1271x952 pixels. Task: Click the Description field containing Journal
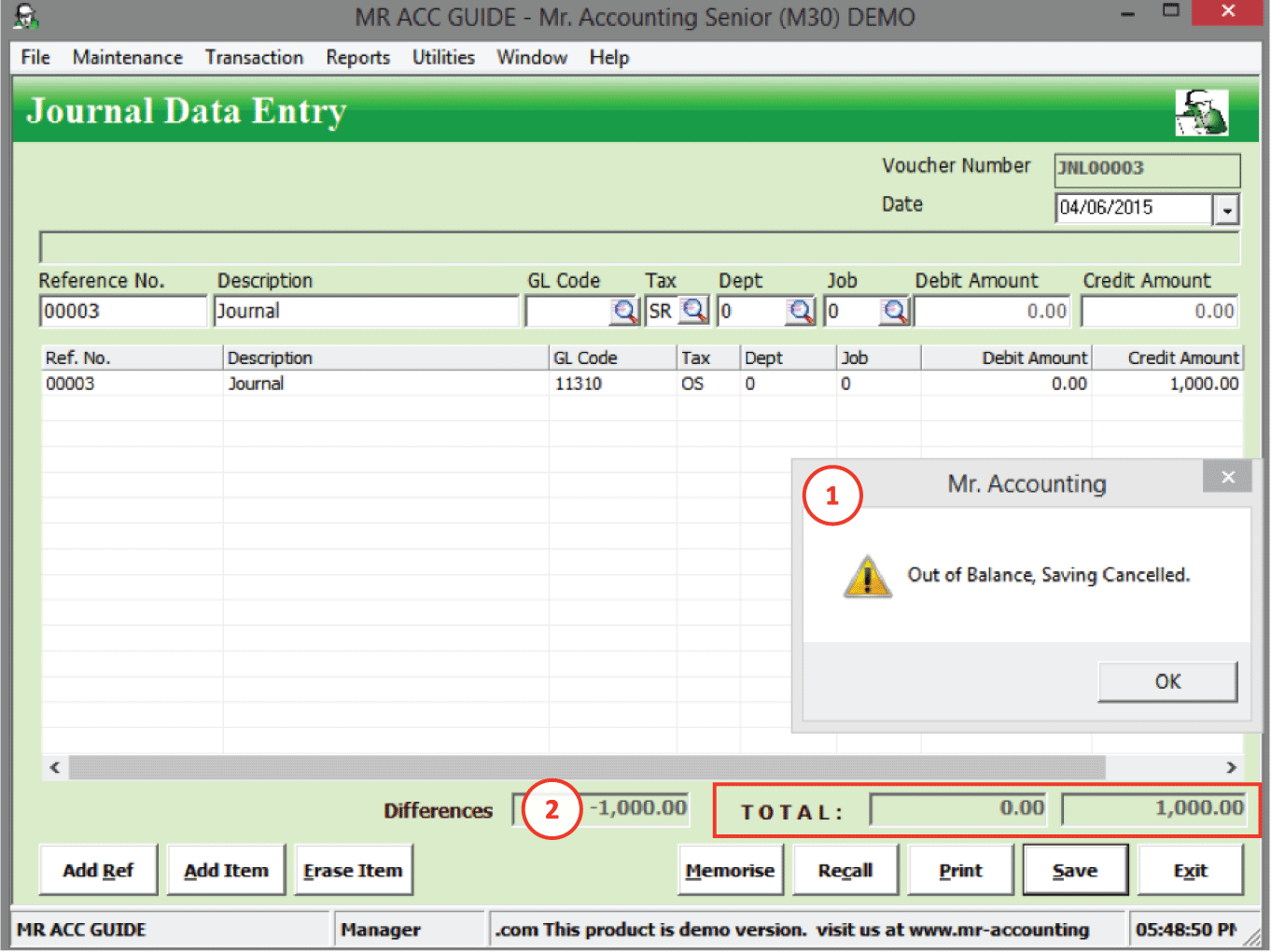tap(366, 311)
